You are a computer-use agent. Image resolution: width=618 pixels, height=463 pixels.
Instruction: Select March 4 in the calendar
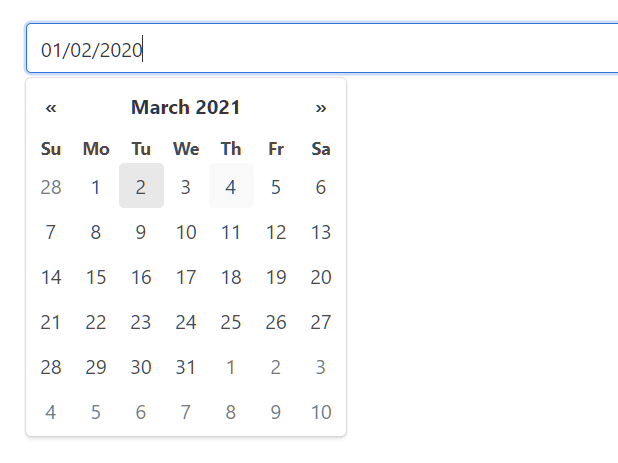[x=231, y=187]
